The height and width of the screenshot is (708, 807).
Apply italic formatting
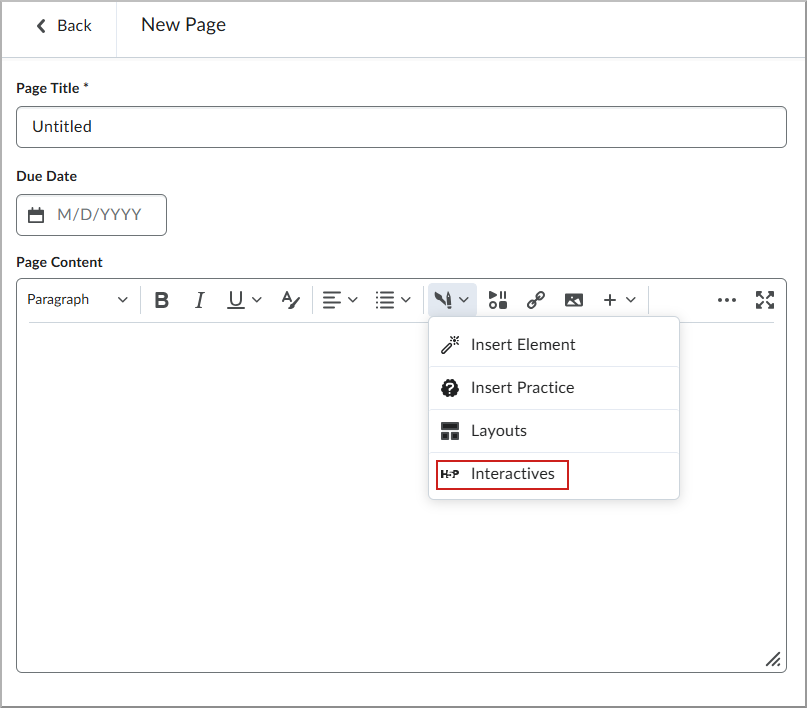point(199,299)
